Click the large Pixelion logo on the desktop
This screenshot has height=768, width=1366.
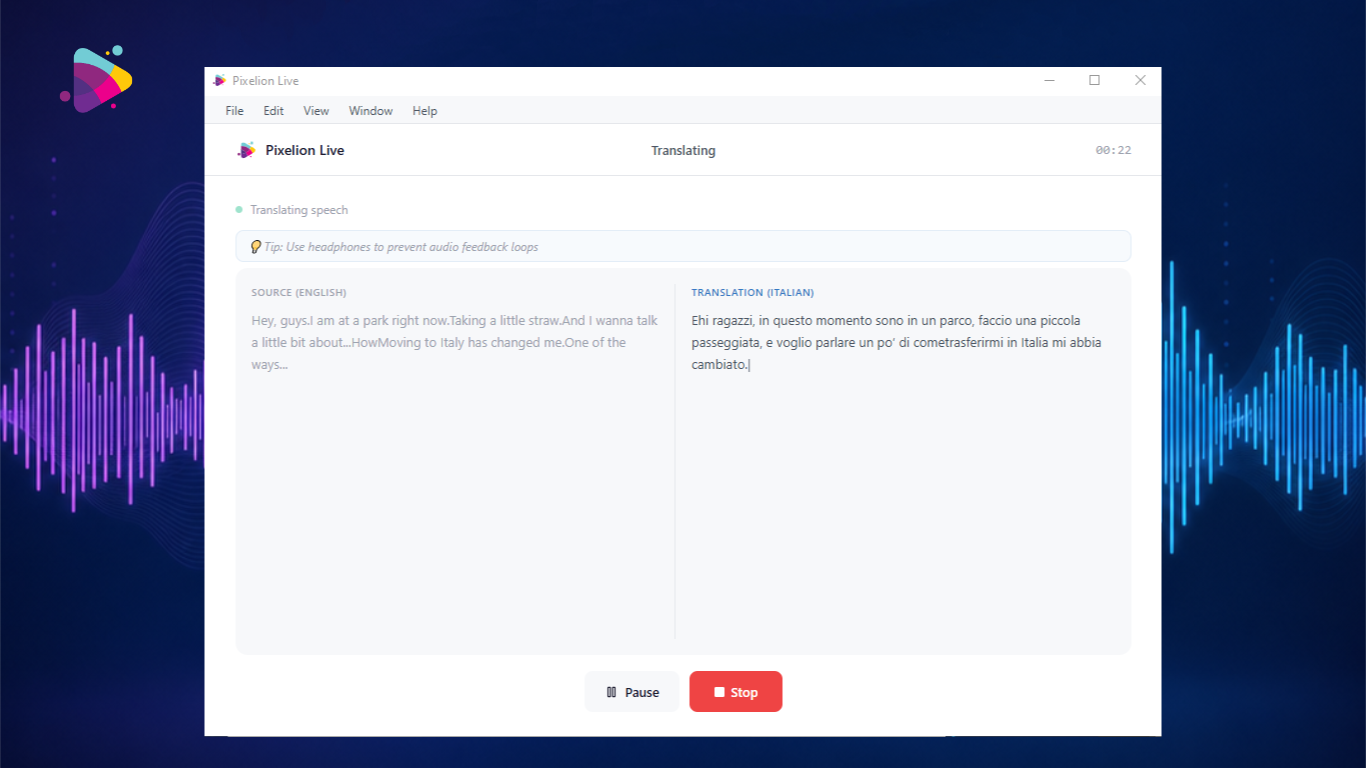97,79
